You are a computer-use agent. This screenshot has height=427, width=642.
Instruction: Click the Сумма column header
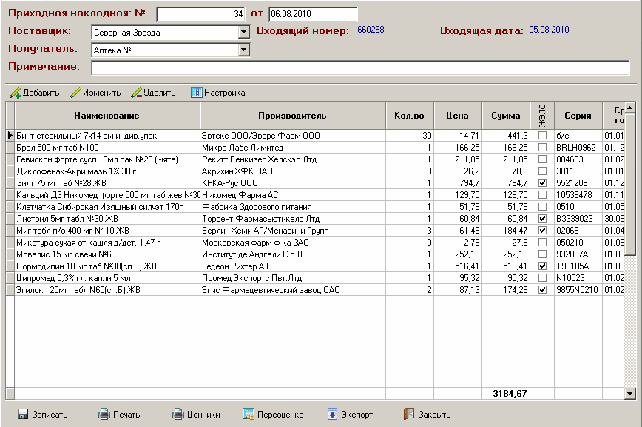[506, 116]
